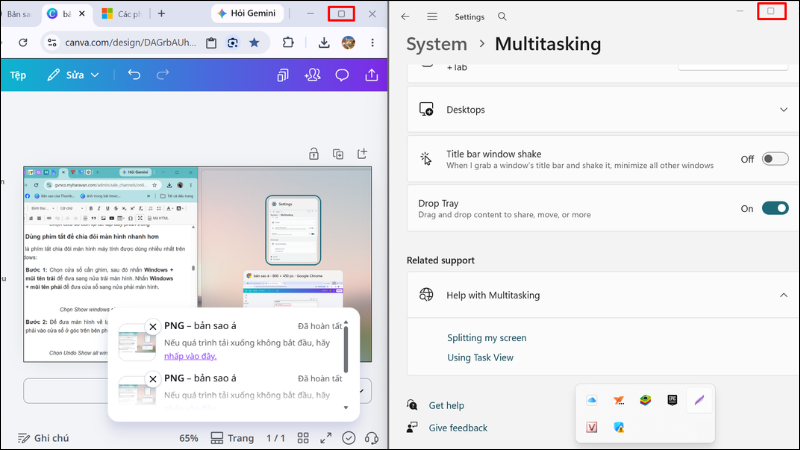Screen dimensions: 800x450
Task: Click scrollbar thumb in download notifications
Action: tap(346, 349)
